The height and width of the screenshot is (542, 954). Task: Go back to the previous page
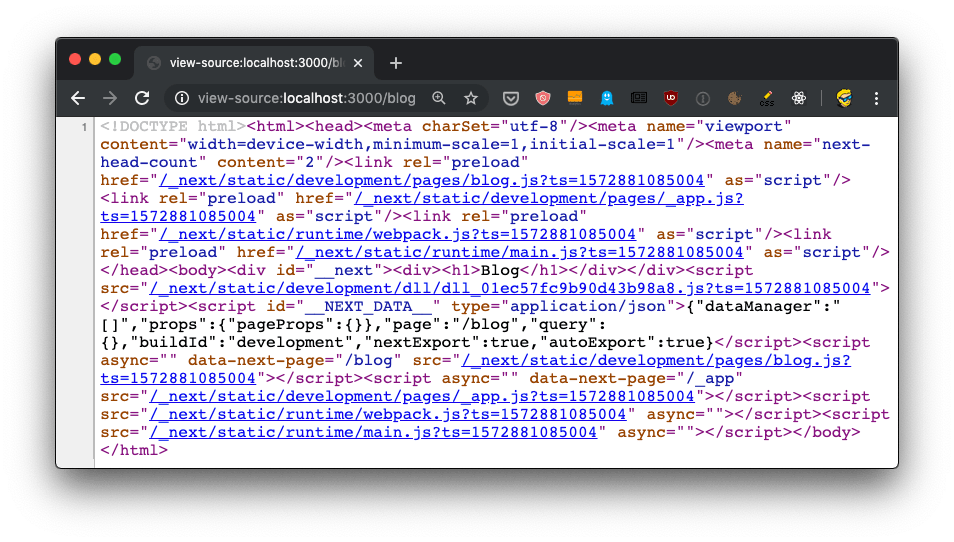[78, 98]
